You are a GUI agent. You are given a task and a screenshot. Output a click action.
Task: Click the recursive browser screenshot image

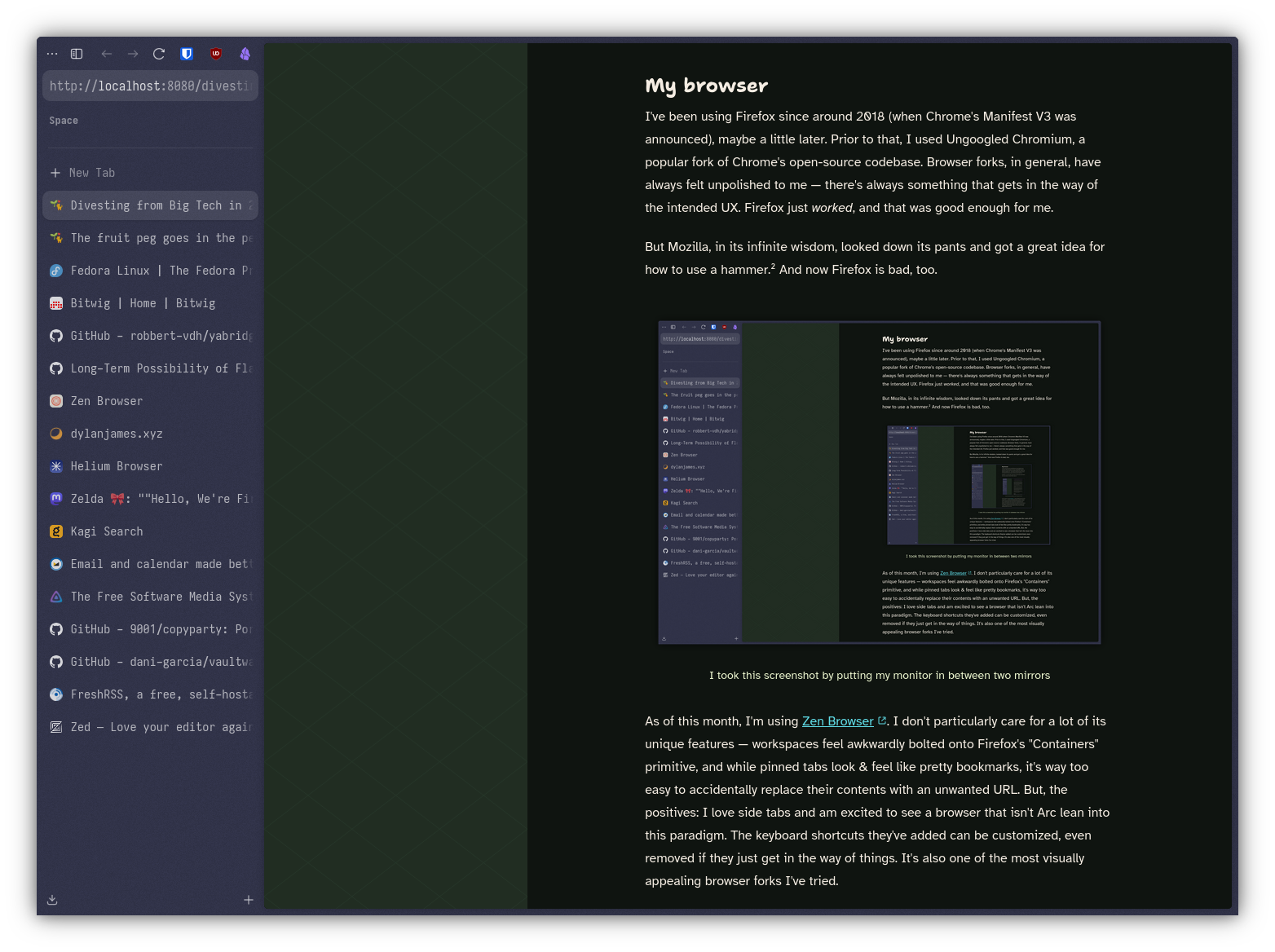879,483
